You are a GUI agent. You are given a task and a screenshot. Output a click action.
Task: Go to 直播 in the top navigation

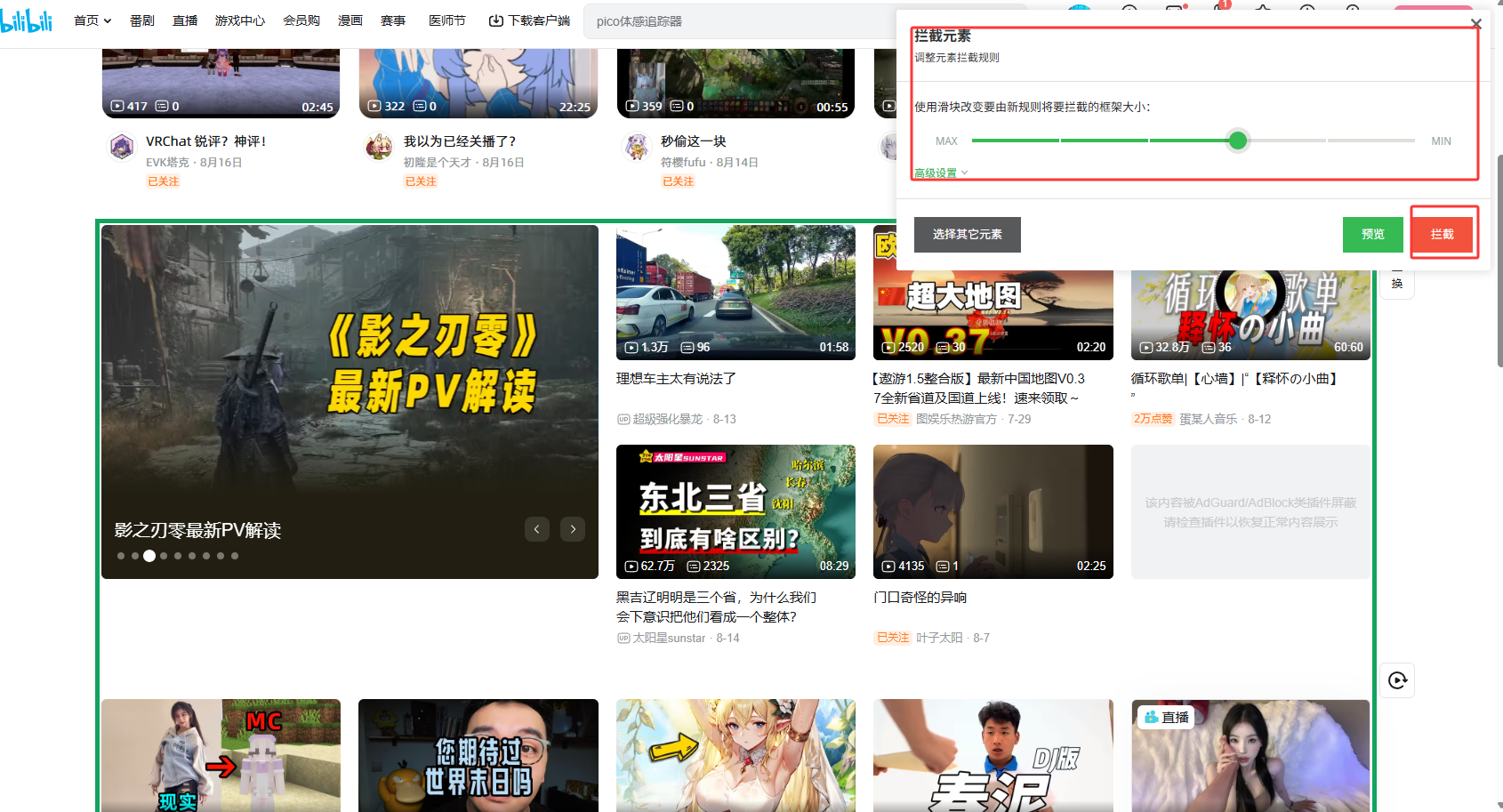pyautogui.click(x=185, y=20)
